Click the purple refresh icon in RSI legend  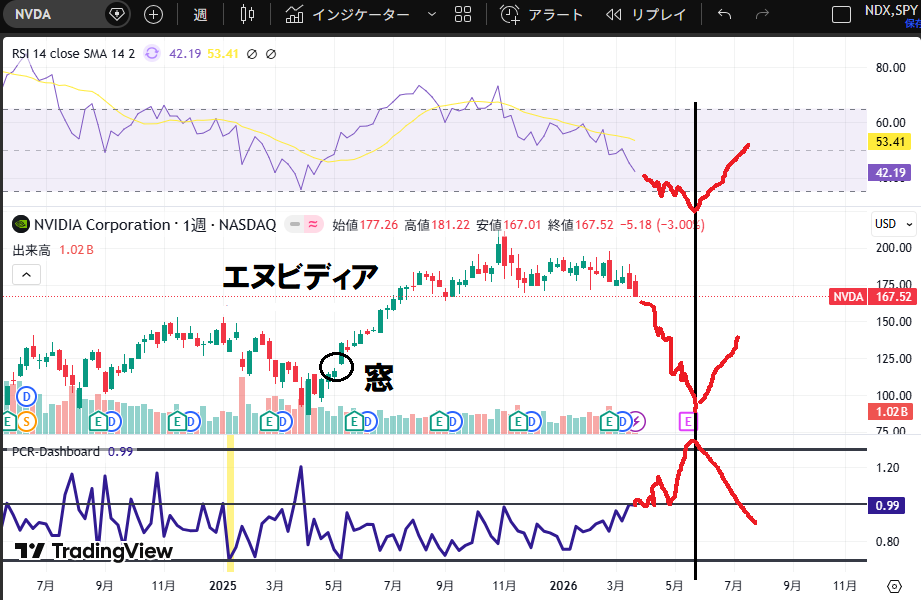click(152, 53)
